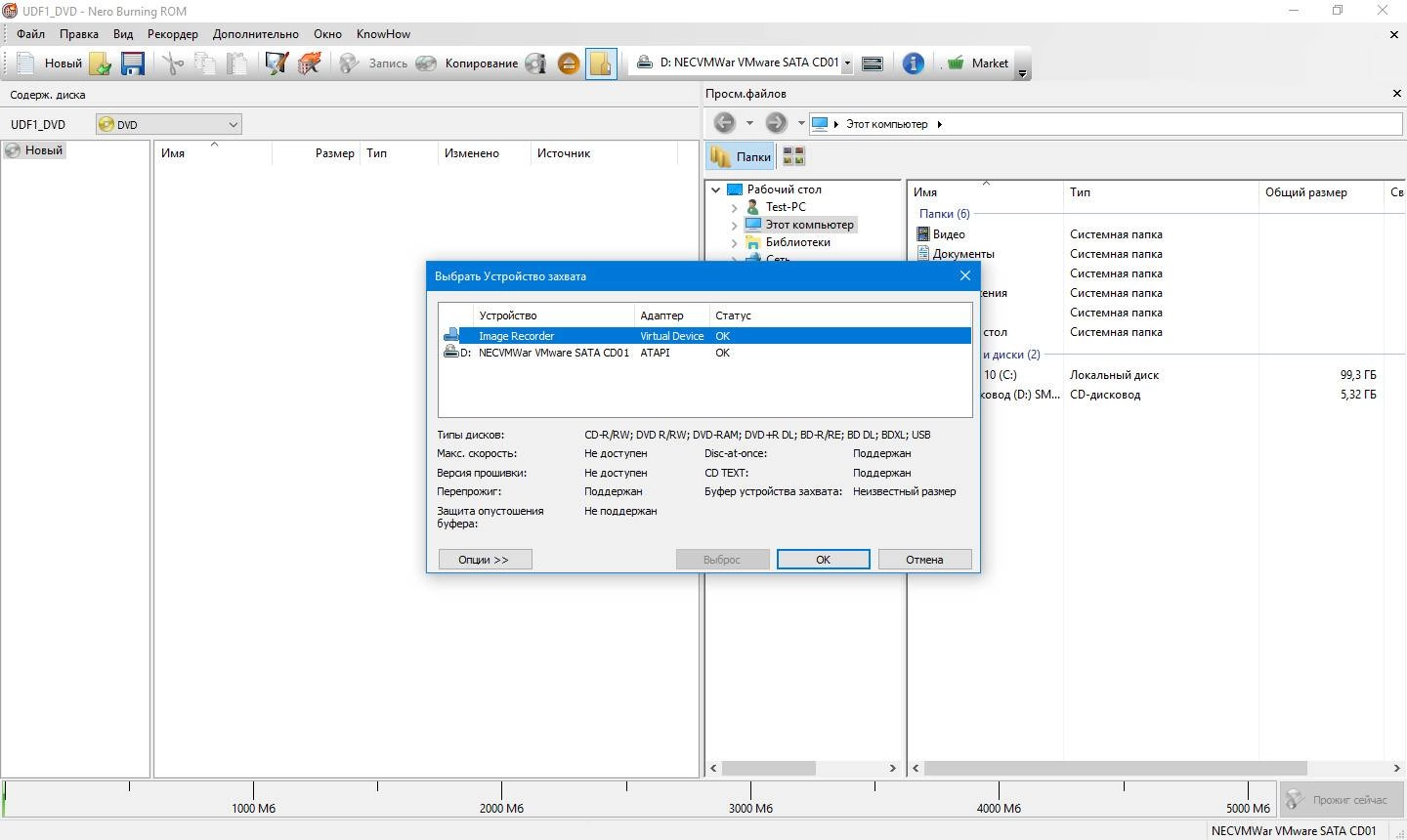1407x840 pixels.
Task: Click the 99,3 ГБ size cell
Action: (1357, 375)
